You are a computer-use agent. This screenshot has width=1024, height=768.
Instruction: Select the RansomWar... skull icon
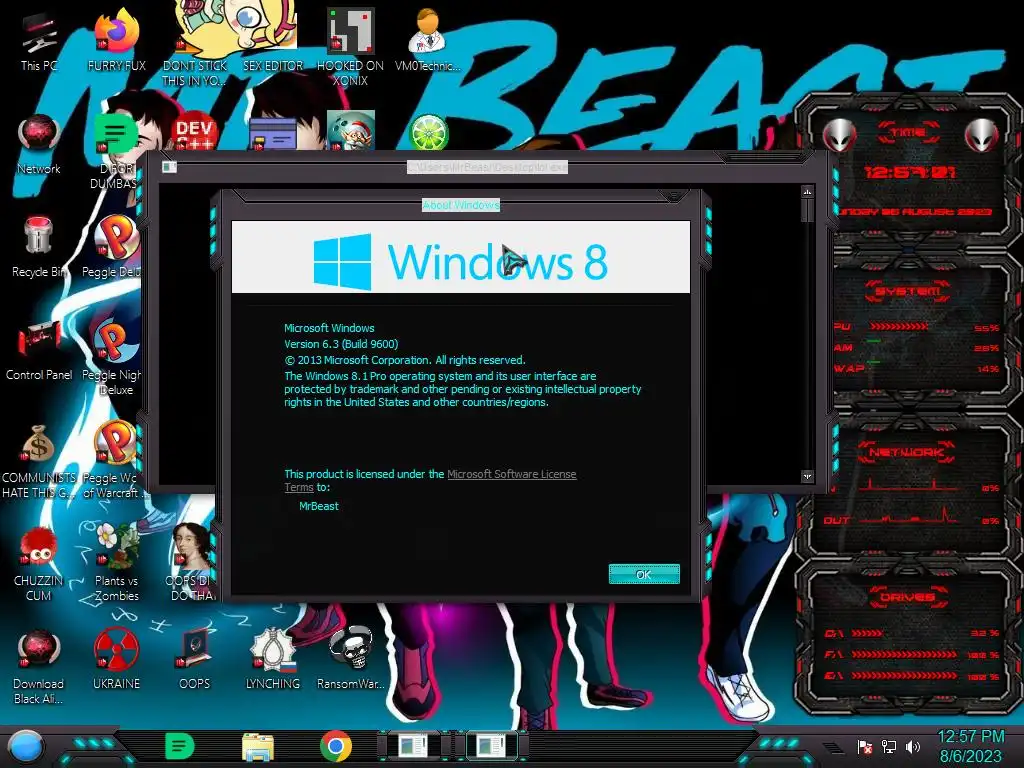(351, 658)
